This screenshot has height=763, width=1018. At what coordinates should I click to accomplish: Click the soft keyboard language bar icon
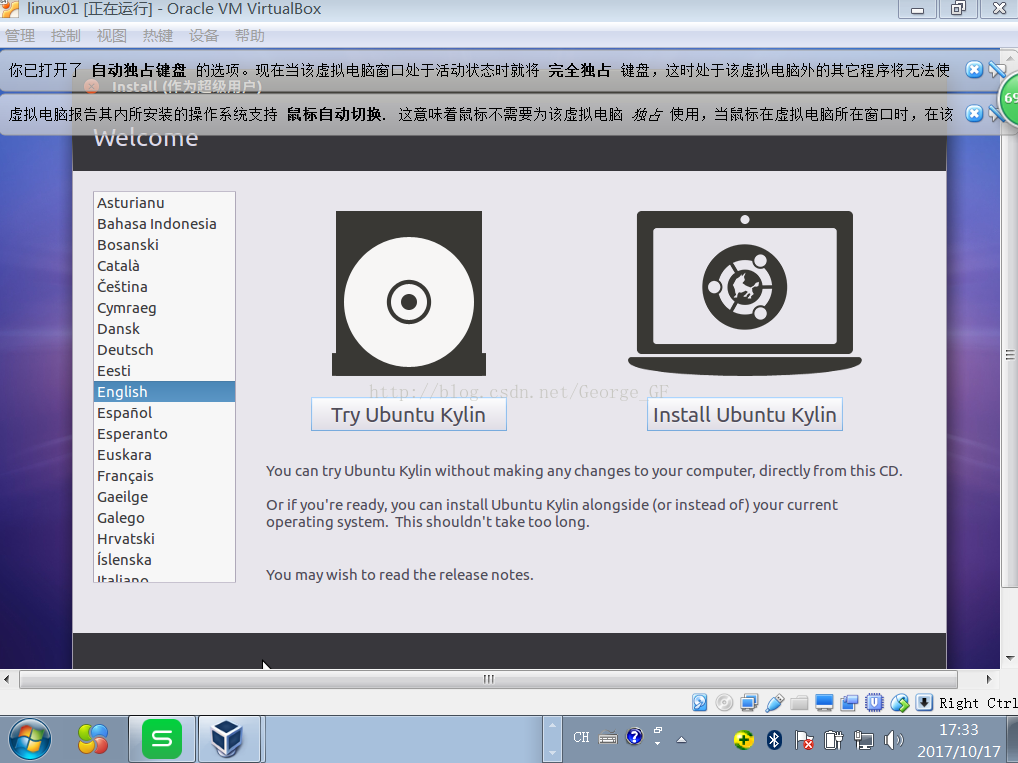608,737
